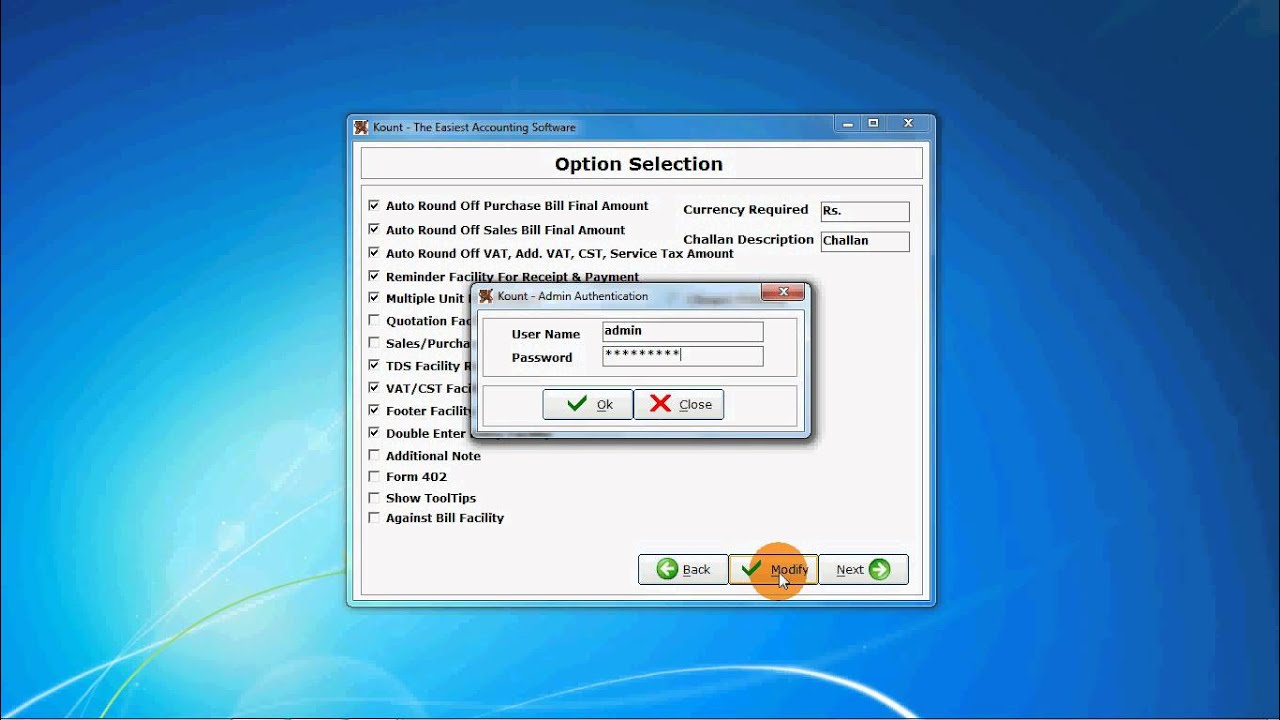Viewport: 1280px width, 720px height.
Task: Click the red X icon on Close button
Action: pos(660,404)
